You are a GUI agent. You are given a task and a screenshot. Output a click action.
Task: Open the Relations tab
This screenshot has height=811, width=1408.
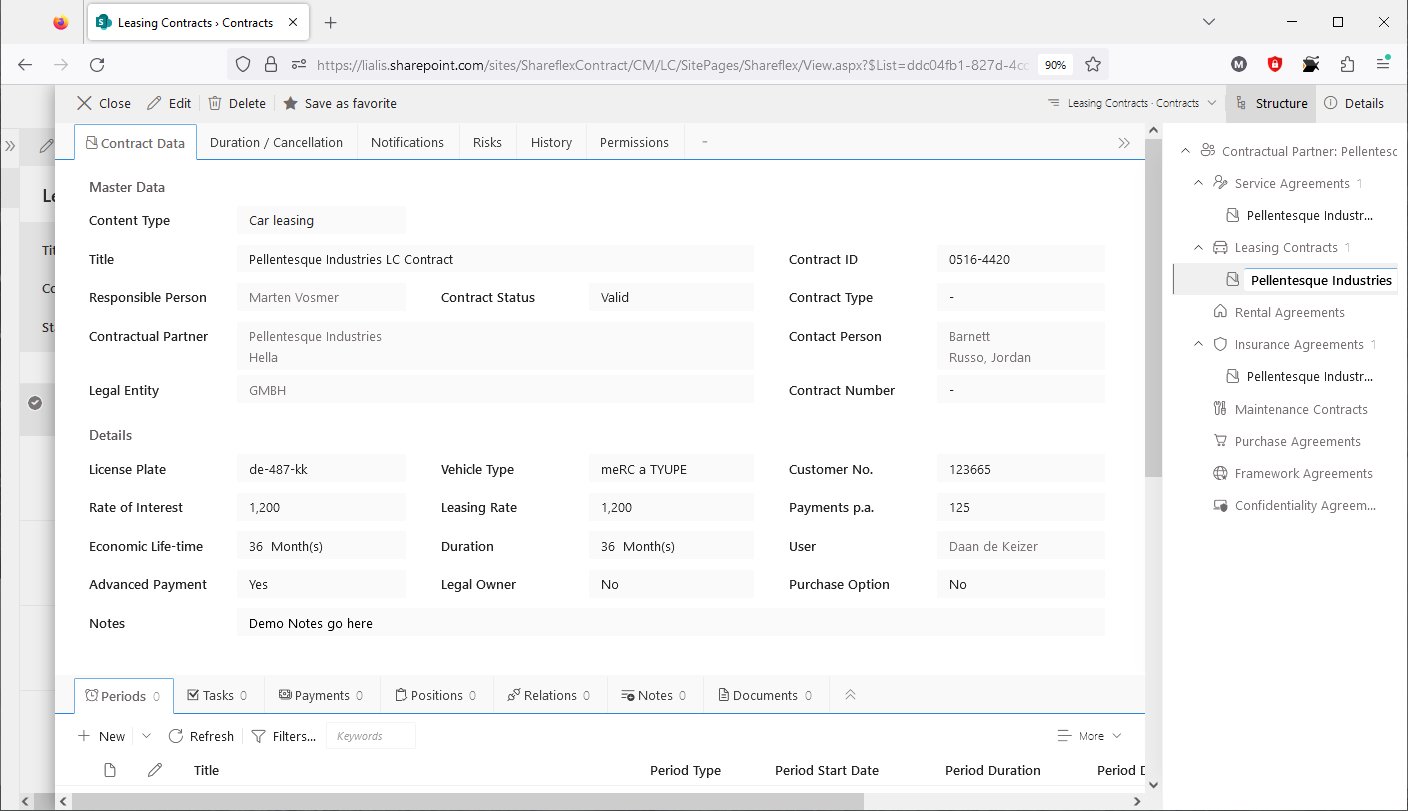550,695
